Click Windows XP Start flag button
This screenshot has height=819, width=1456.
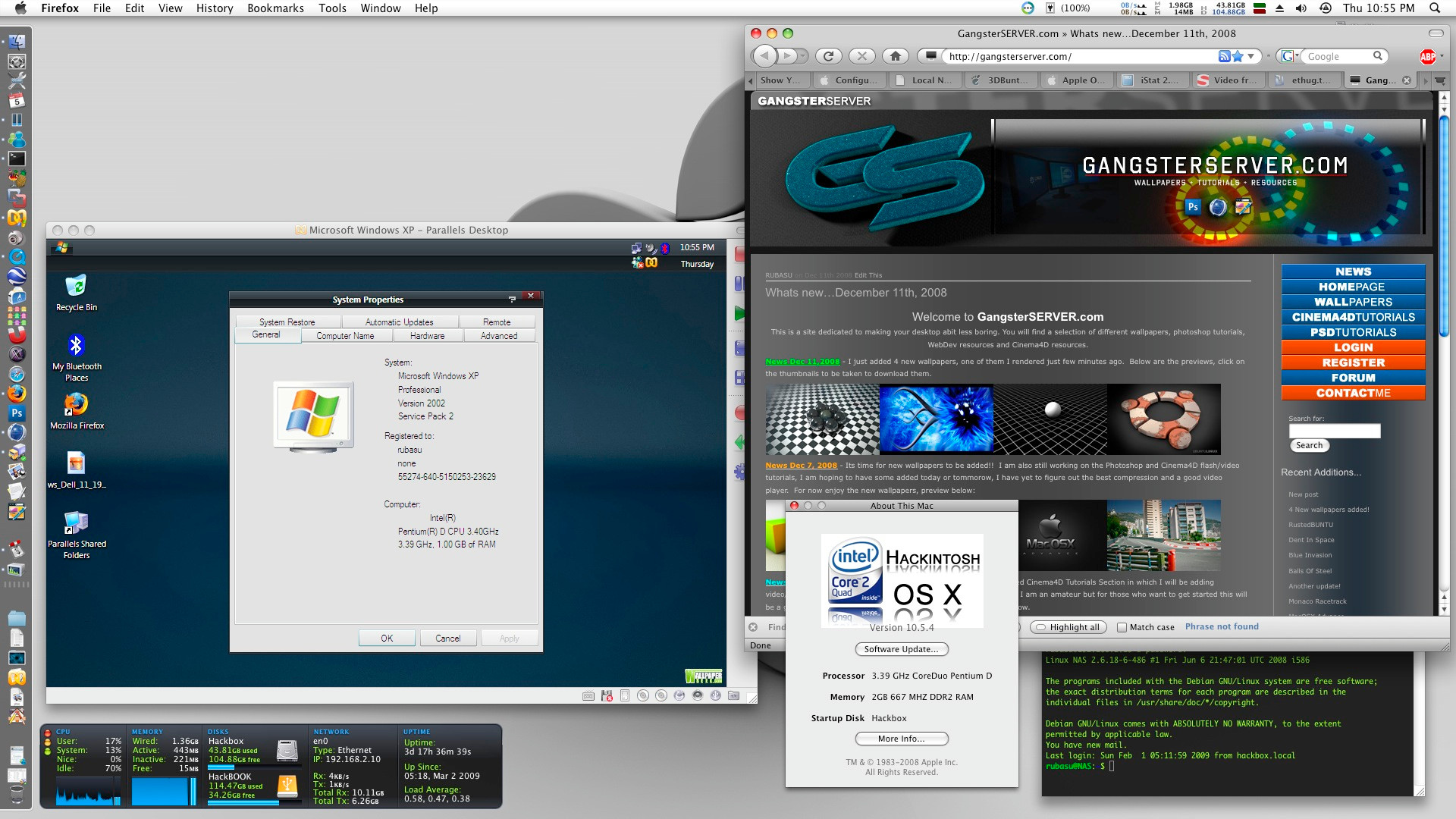pyautogui.click(x=62, y=248)
